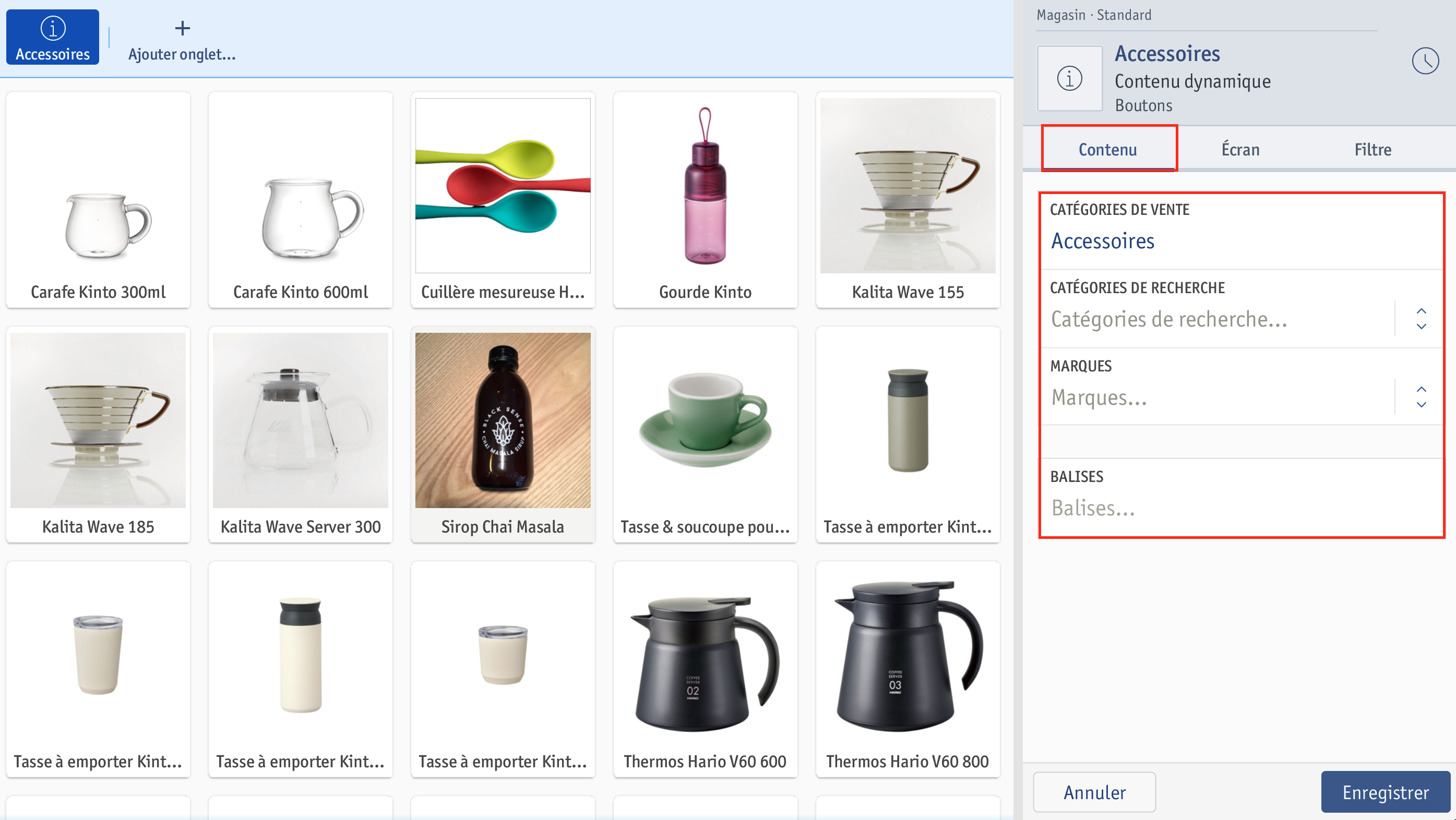Image resolution: width=1456 pixels, height=820 pixels.
Task: Click the Enregistrer button
Action: coord(1386,792)
